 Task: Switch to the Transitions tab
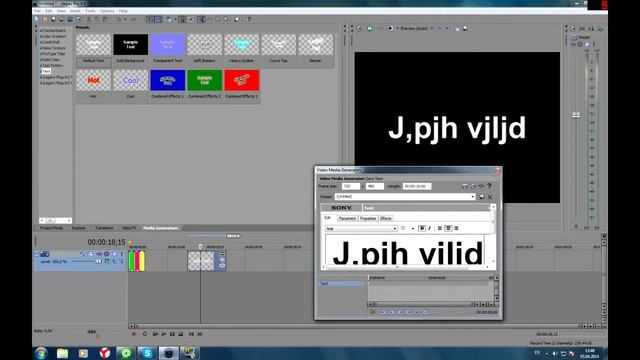click(104, 228)
